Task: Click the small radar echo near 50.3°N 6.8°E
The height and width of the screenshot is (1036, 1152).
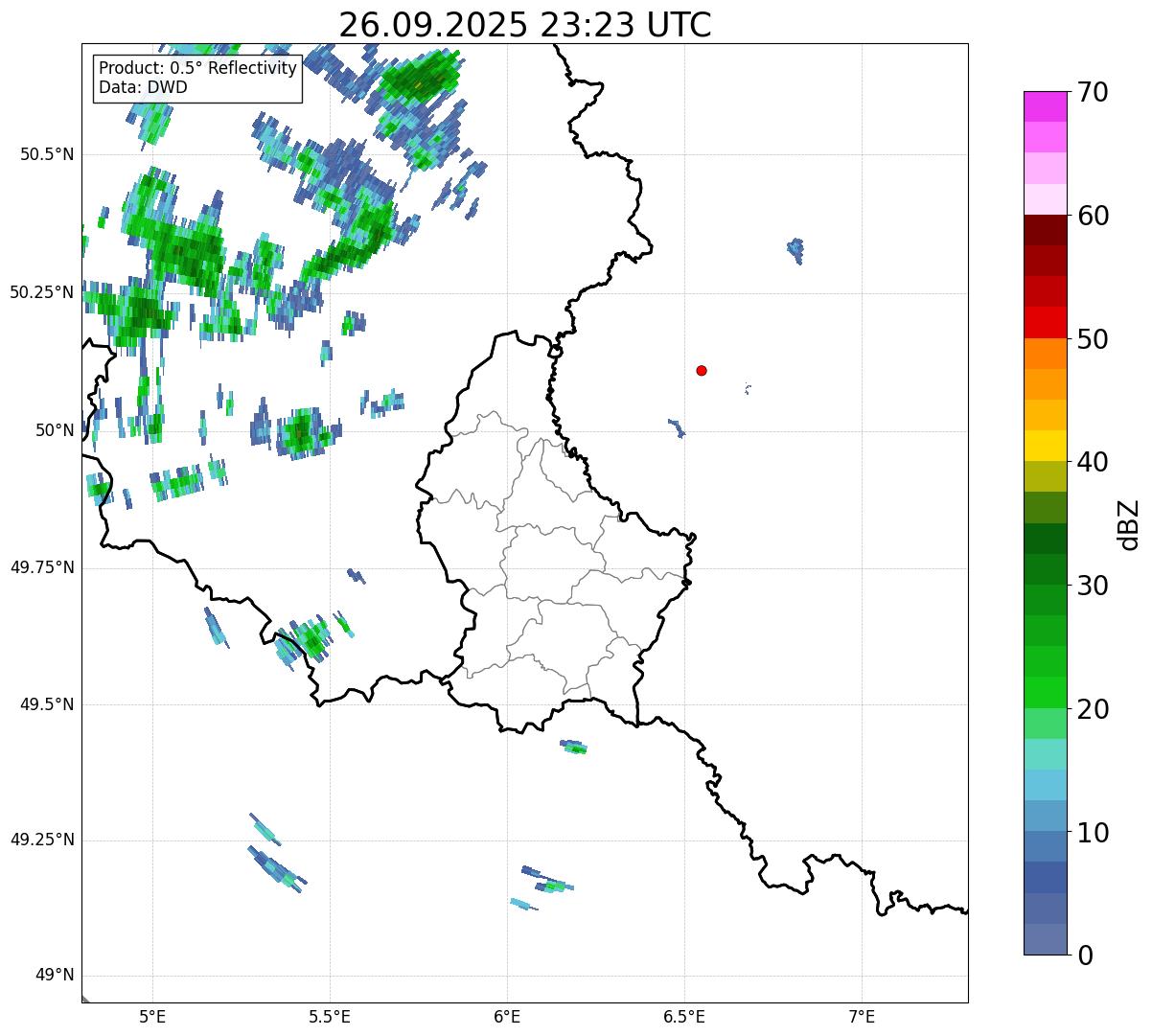Action: tap(795, 251)
